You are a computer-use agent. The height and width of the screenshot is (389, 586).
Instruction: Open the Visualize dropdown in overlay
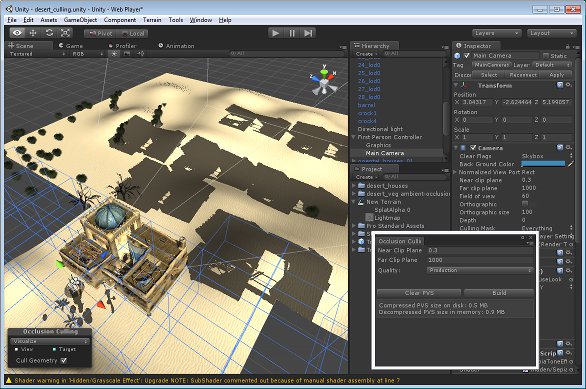click(50, 341)
